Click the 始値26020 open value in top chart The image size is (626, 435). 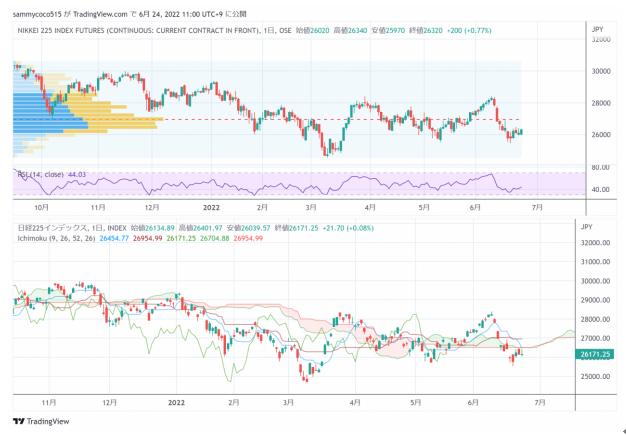point(313,31)
